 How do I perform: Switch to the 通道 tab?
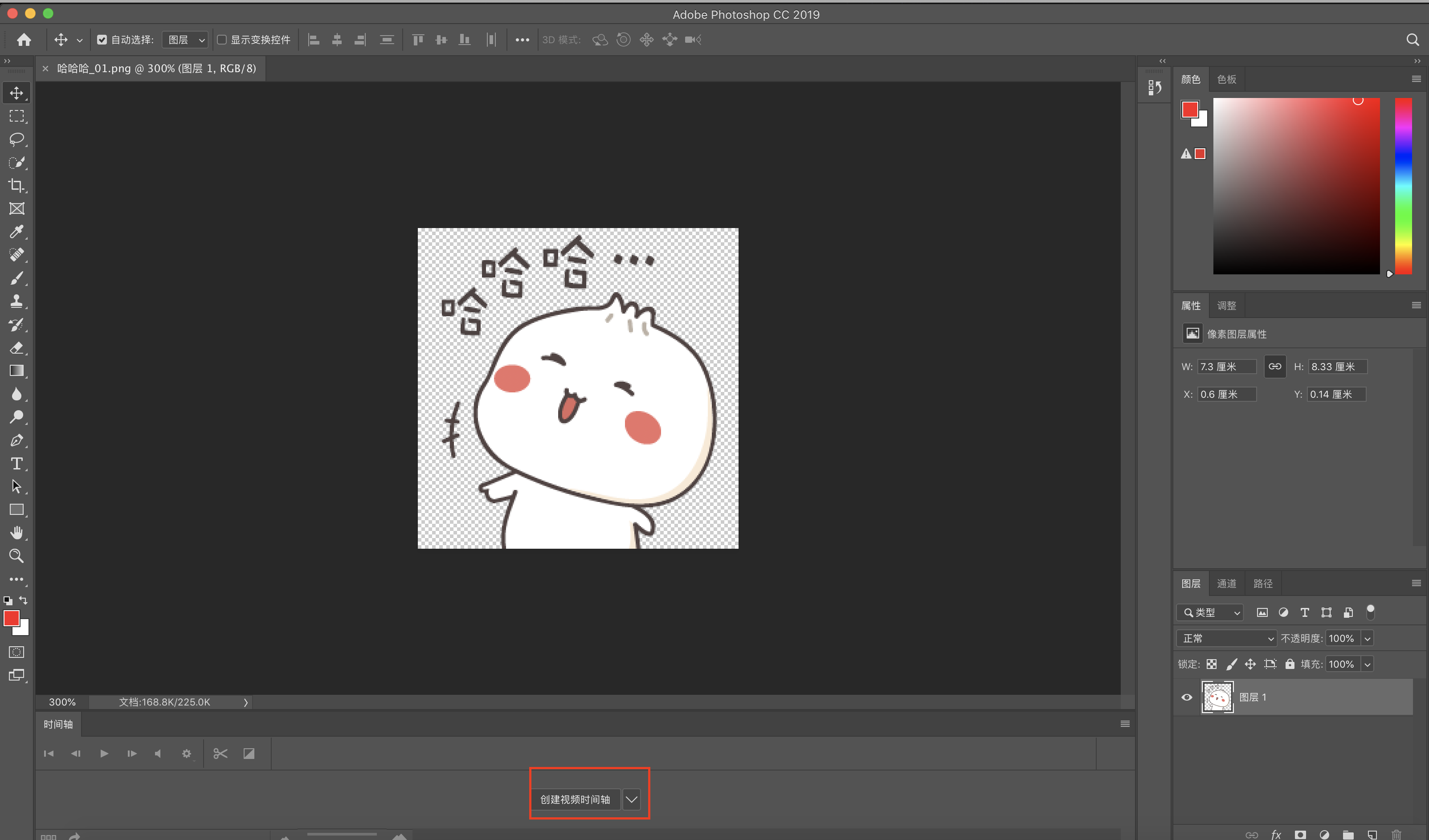1226,583
